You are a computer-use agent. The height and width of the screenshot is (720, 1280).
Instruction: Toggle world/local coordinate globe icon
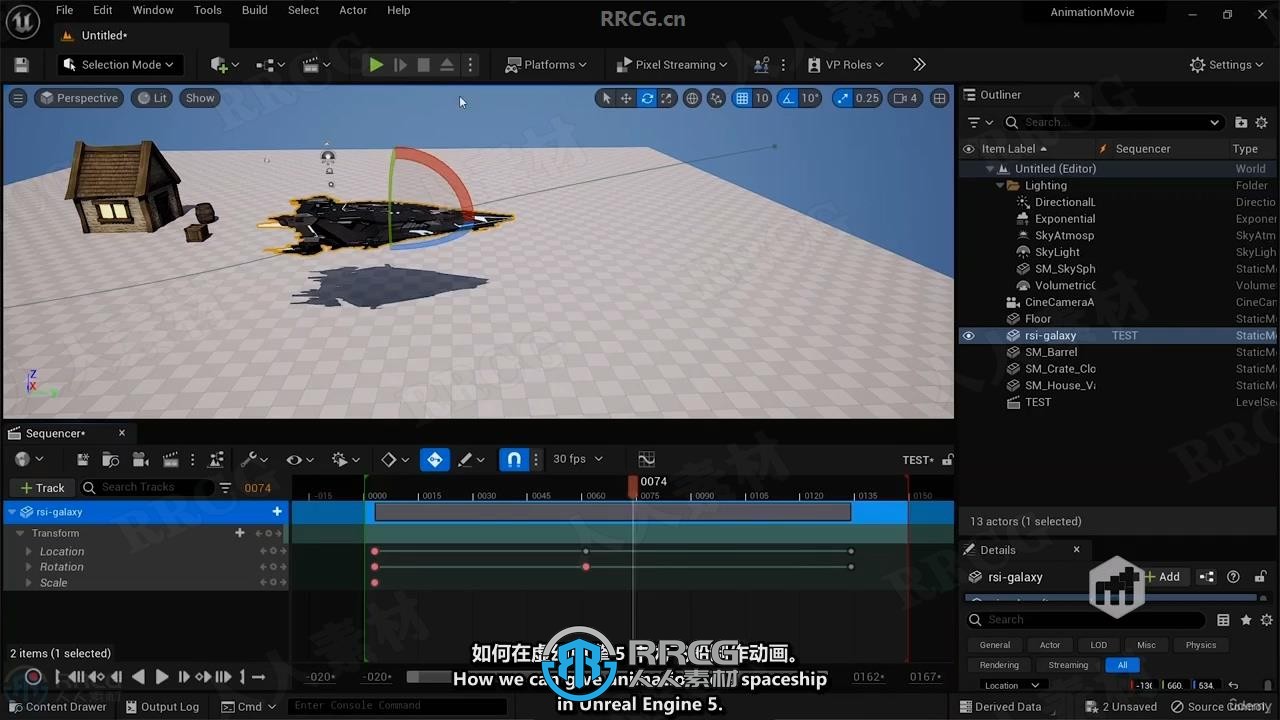pos(692,98)
